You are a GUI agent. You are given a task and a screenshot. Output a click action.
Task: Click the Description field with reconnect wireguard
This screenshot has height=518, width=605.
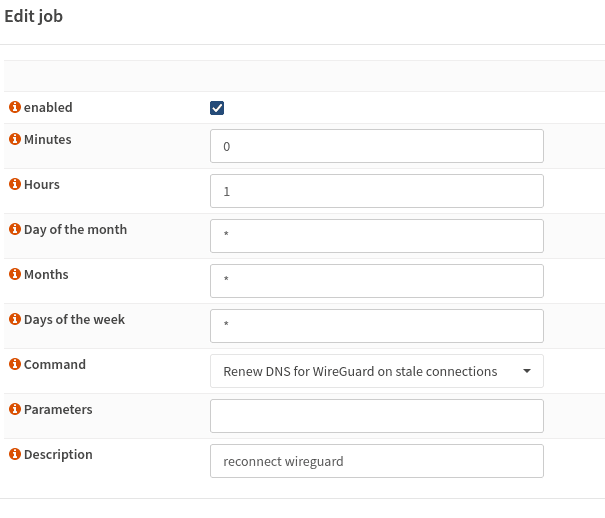pyautogui.click(x=377, y=461)
